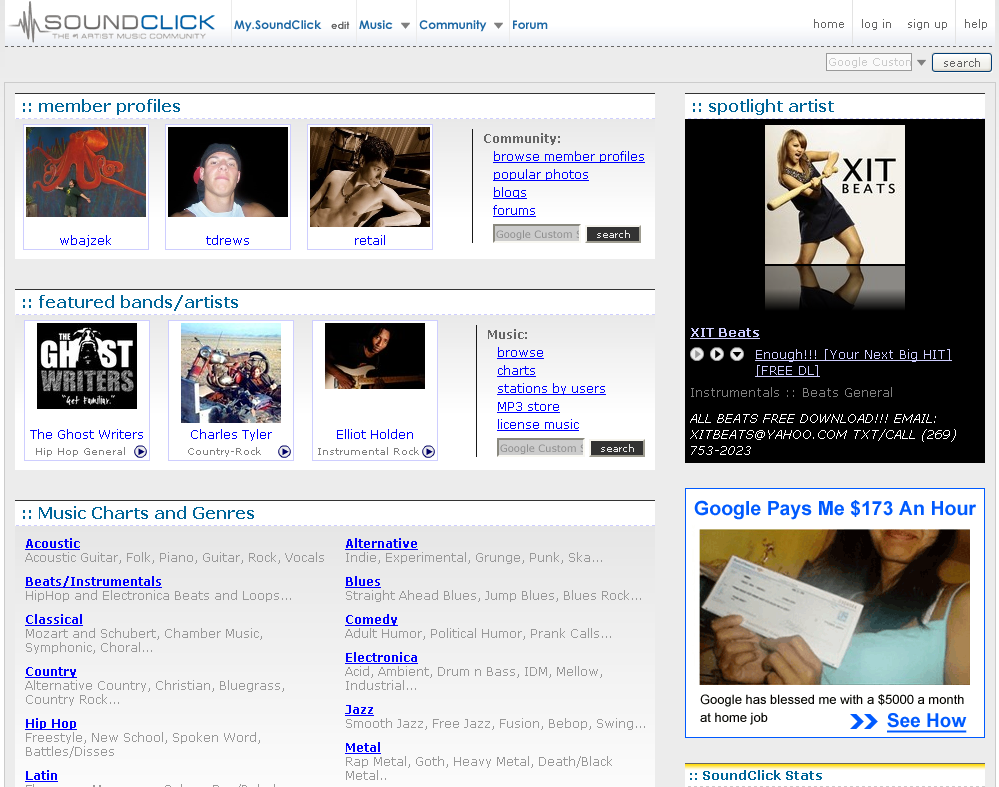
Task: Click the retail profile name link
Action: pyautogui.click(x=370, y=240)
